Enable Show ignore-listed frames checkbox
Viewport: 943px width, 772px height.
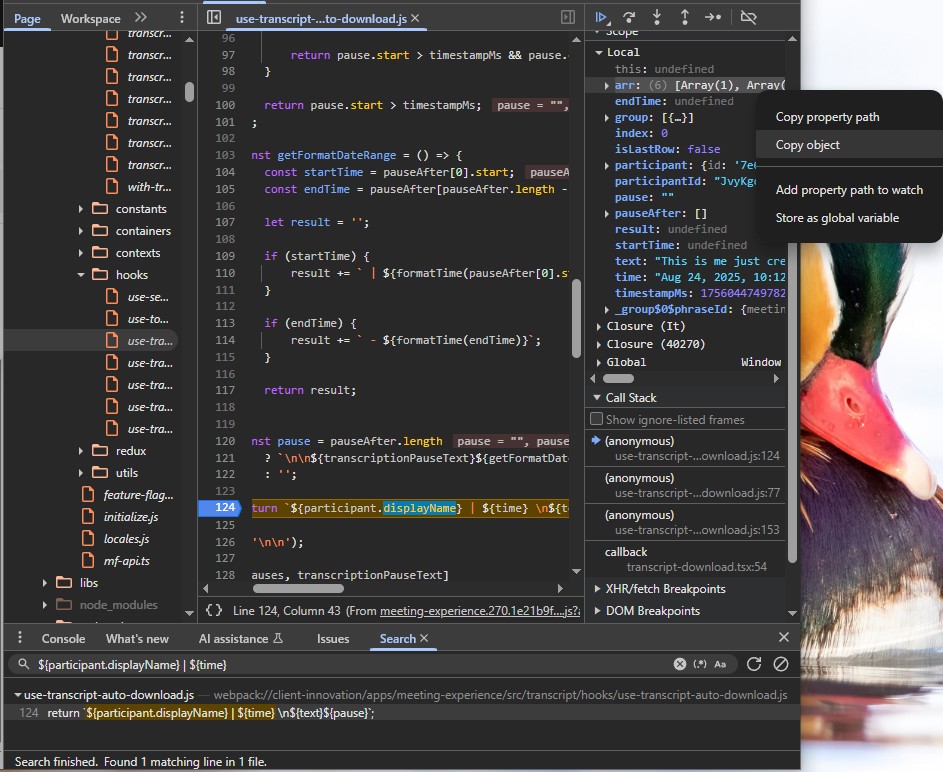(x=597, y=419)
